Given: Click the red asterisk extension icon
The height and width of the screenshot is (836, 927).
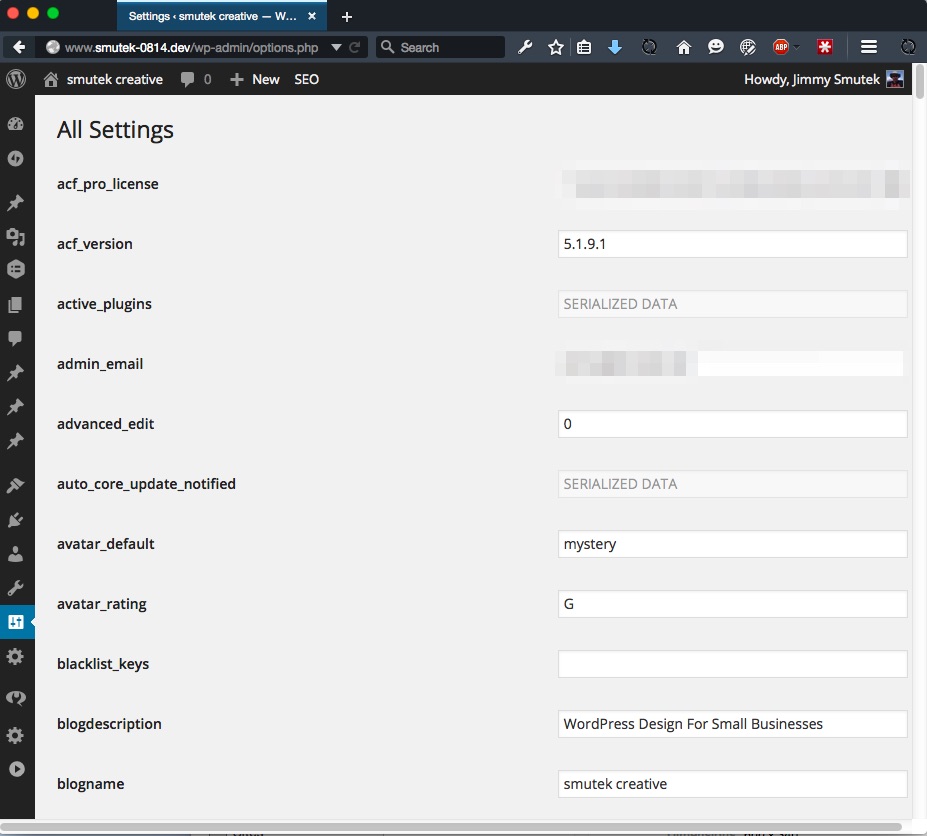Looking at the screenshot, I should [x=825, y=47].
